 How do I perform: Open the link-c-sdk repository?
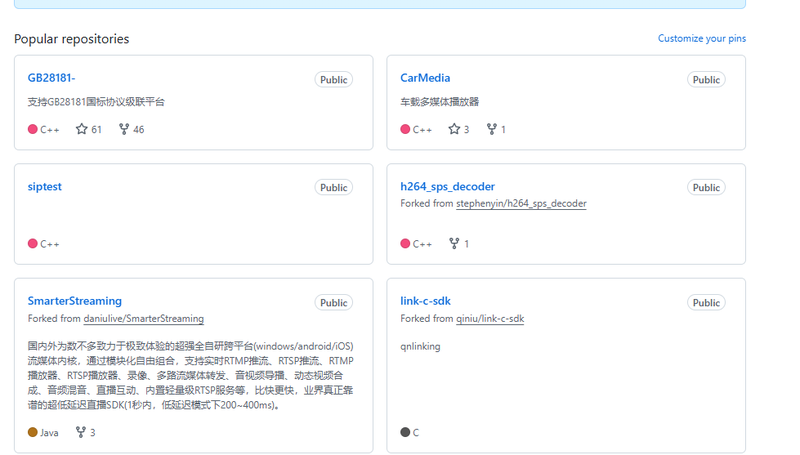[425, 301]
